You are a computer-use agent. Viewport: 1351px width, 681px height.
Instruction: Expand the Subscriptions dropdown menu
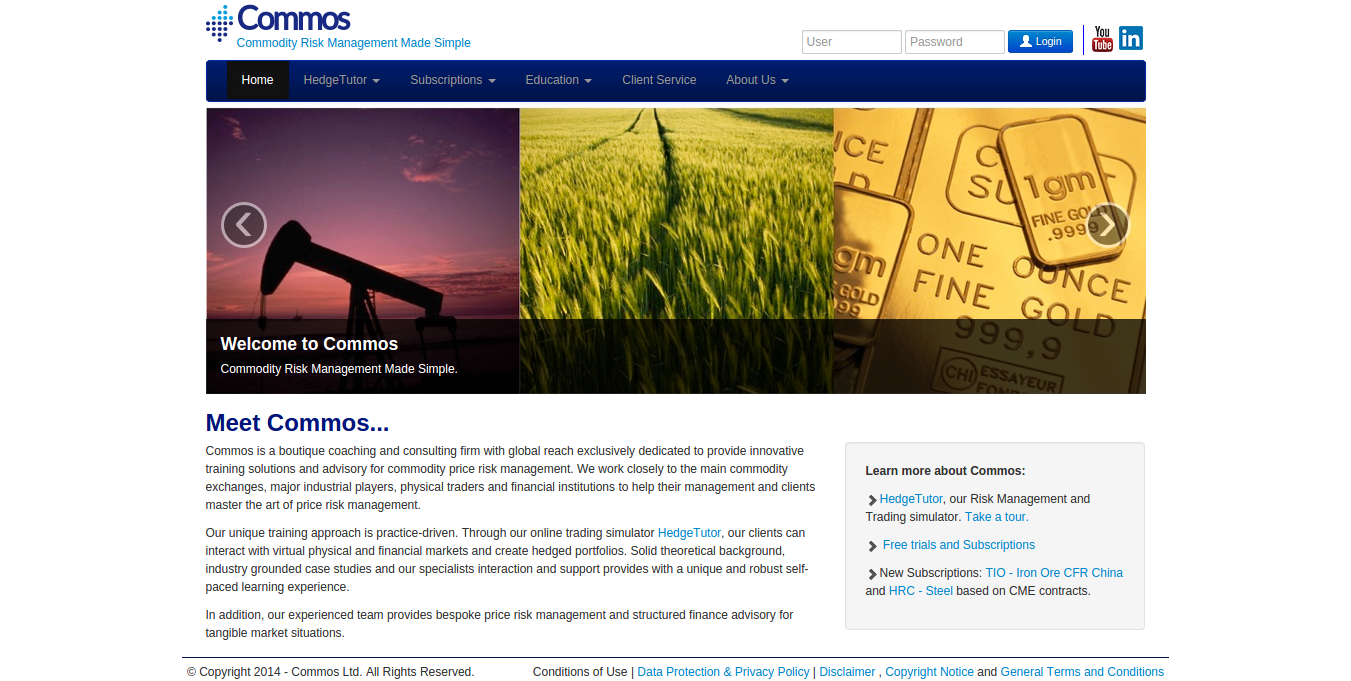pos(453,80)
